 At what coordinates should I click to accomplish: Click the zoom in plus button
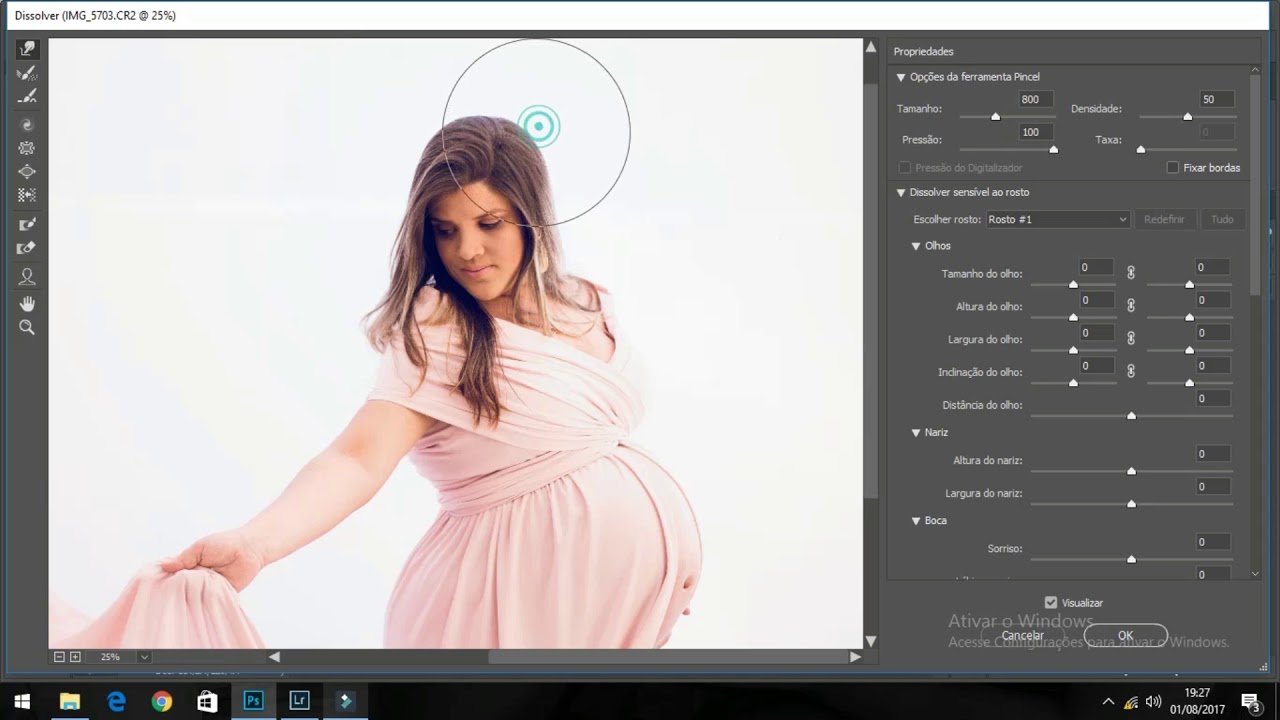[75, 657]
